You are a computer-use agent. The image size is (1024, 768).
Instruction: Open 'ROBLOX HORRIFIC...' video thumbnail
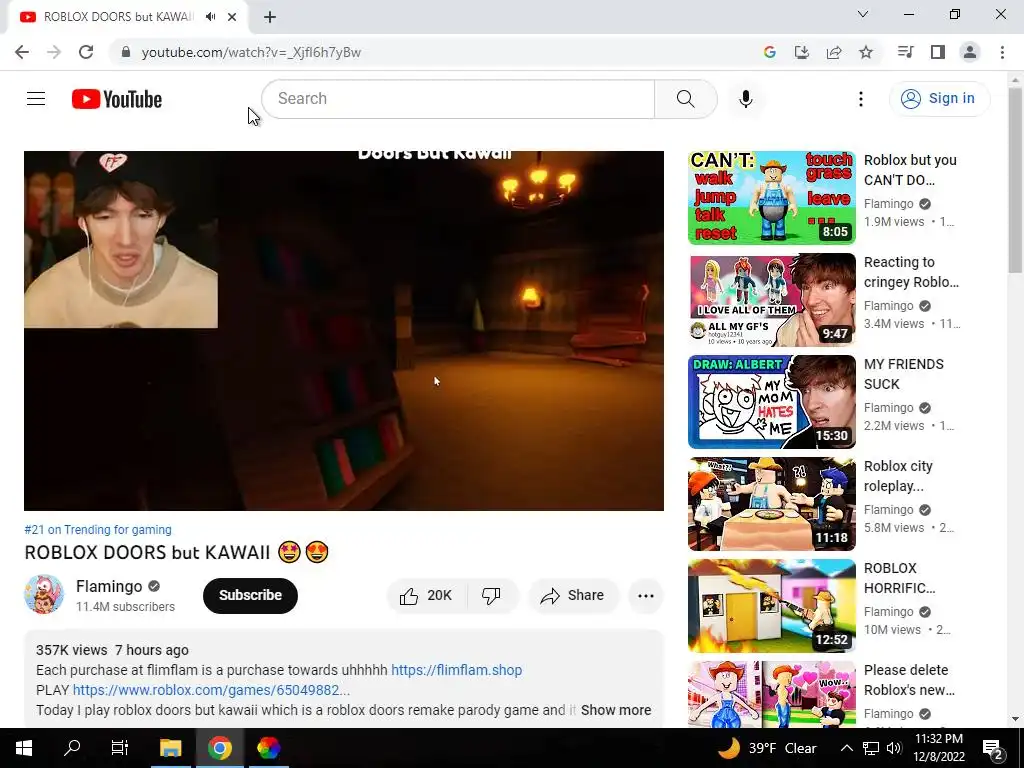(x=771, y=605)
